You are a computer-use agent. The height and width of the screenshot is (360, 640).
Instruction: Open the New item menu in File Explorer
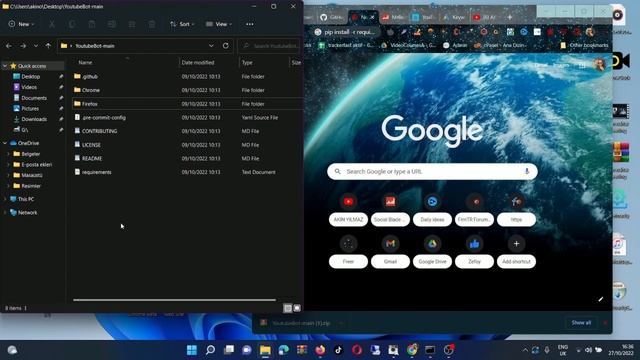pyautogui.click(x=21, y=24)
